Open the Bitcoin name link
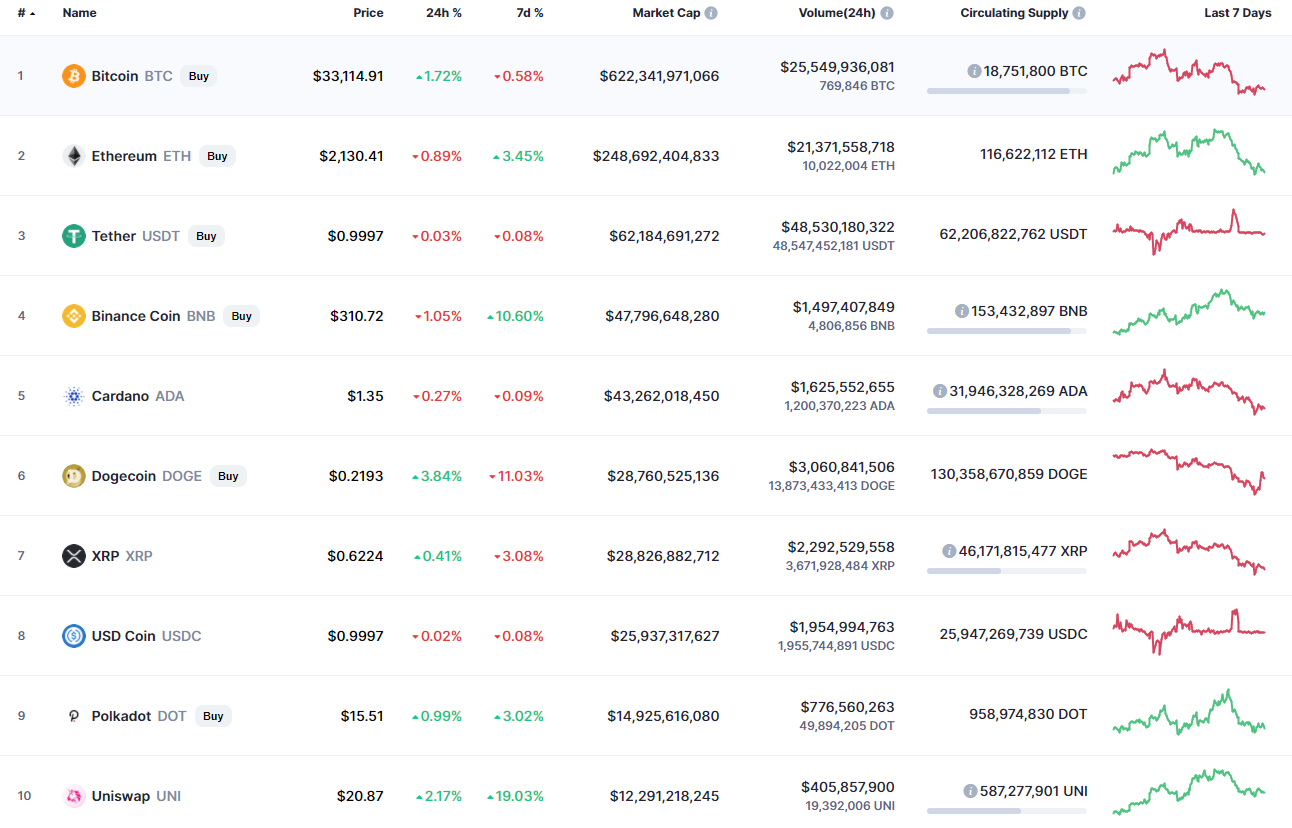The width and height of the screenshot is (1292, 828). coord(115,76)
